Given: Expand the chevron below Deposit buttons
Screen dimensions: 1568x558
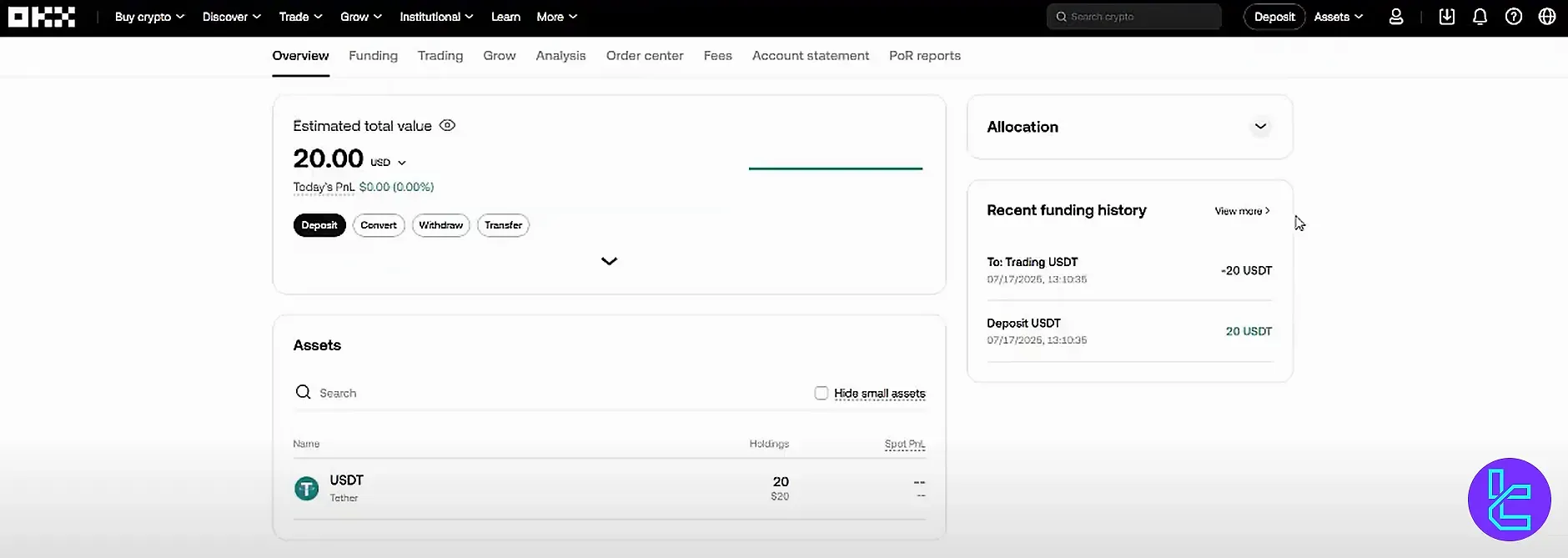Looking at the screenshot, I should [609, 261].
